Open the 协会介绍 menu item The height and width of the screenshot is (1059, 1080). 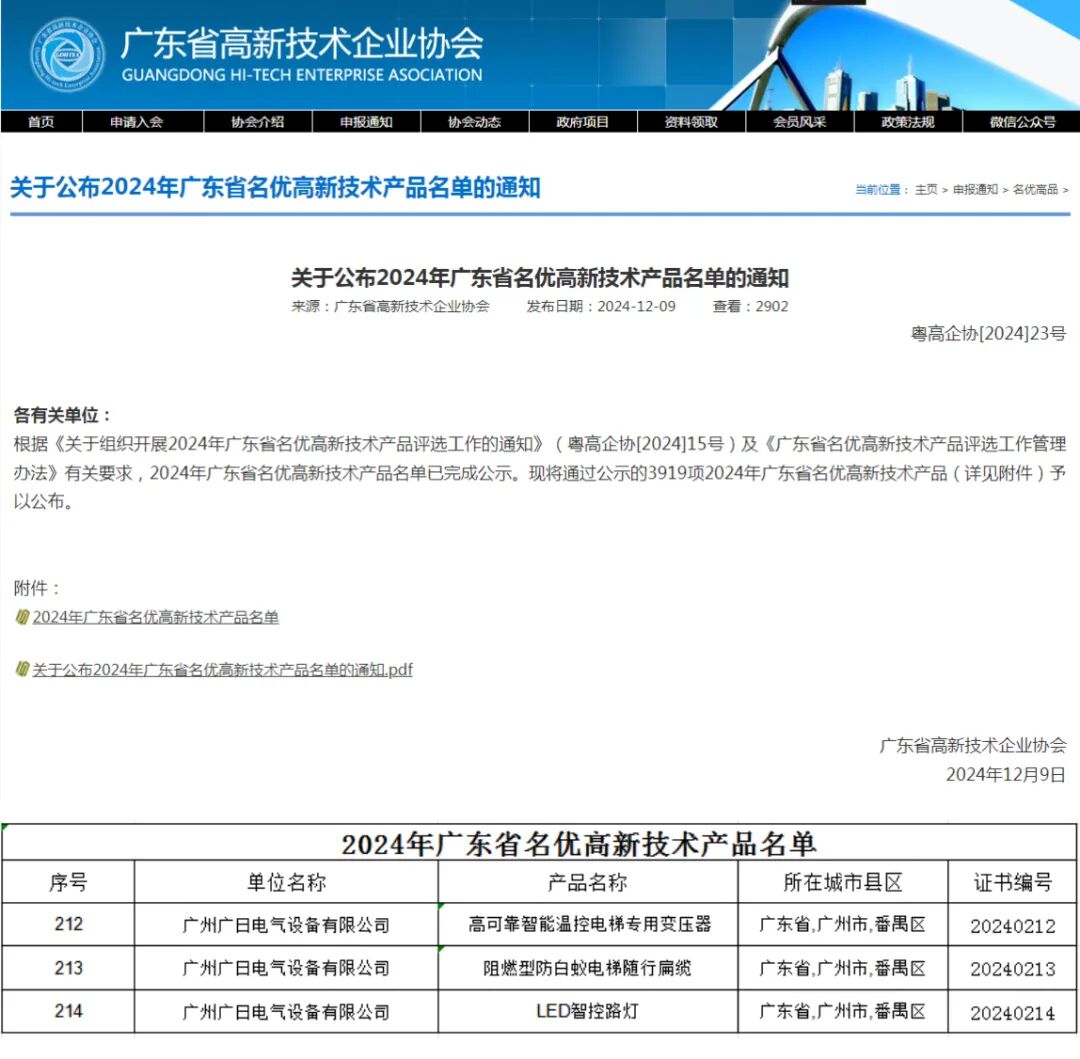pyautogui.click(x=257, y=122)
